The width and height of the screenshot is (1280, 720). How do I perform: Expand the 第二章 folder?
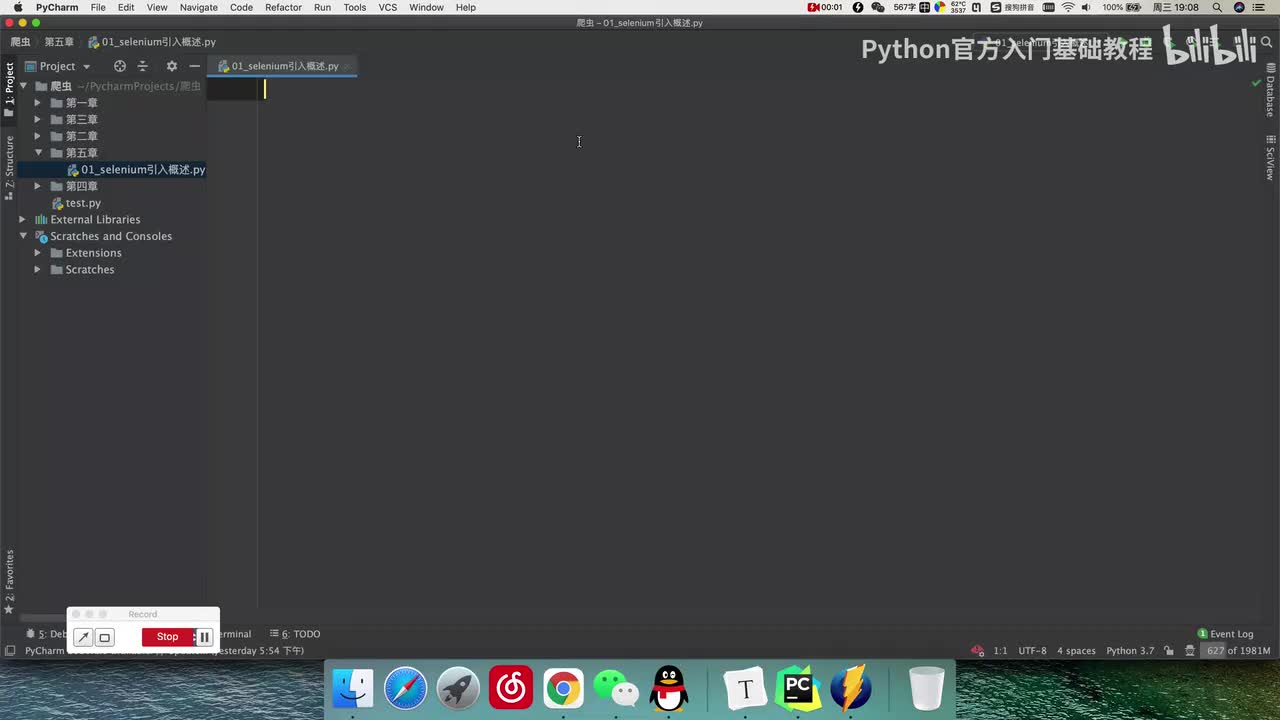coord(38,136)
